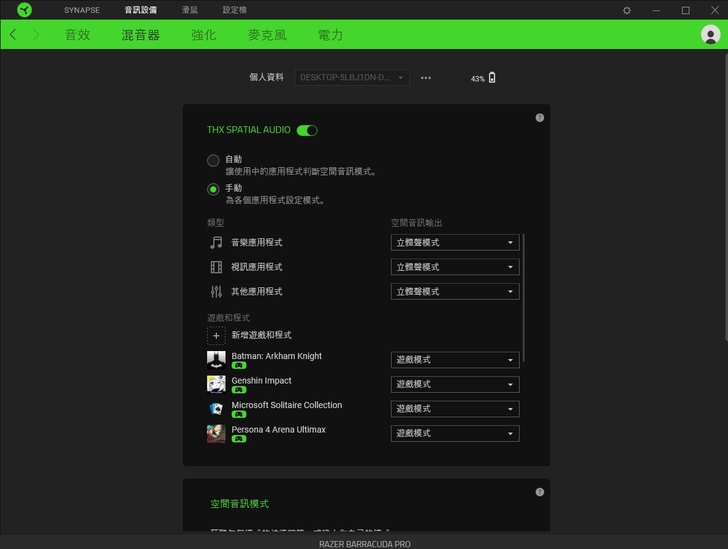The image size is (728, 549).
Task: Open the 混音器 tab
Action: 141,35
